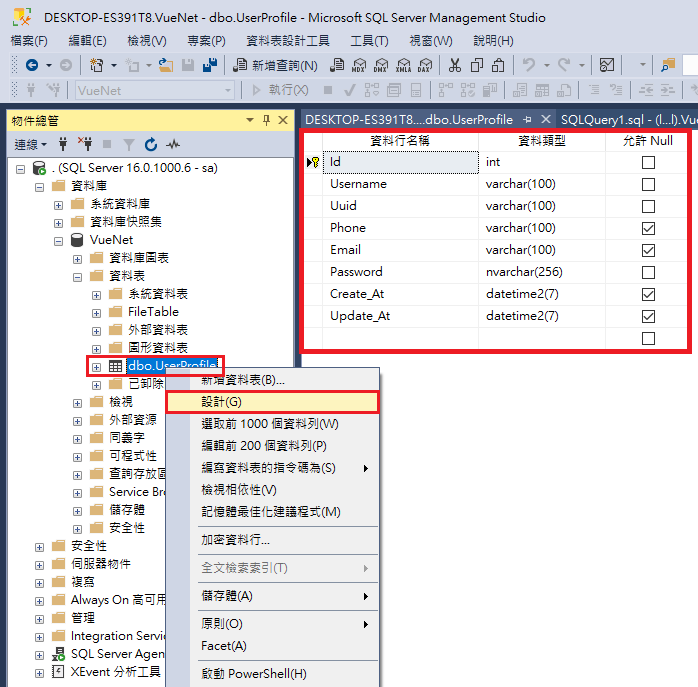Screen dimensions: 698x687
Task: Click the Open File folder icon
Action: [x=166, y=65]
